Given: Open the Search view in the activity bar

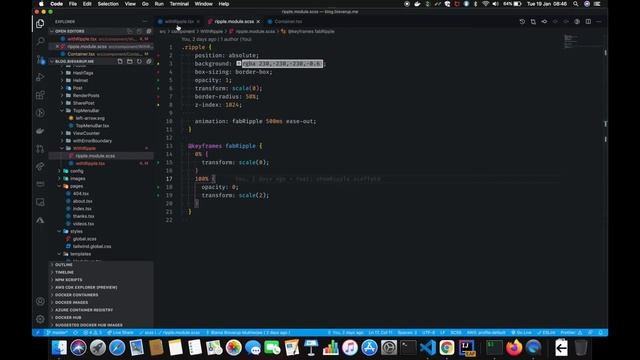Looking at the screenshot, I should pyautogui.click(x=40, y=41).
